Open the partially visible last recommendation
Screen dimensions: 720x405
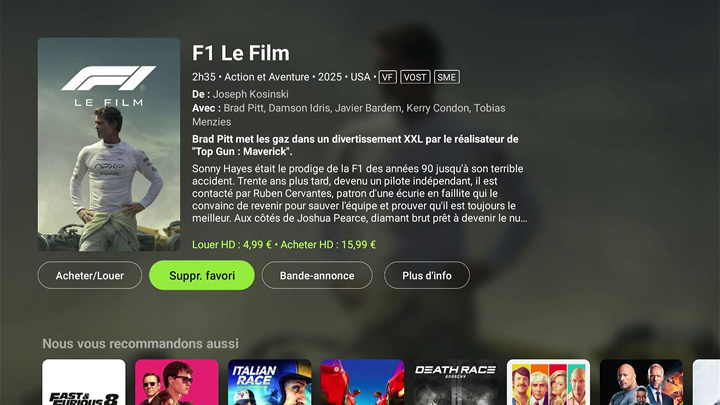click(x=706, y=382)
